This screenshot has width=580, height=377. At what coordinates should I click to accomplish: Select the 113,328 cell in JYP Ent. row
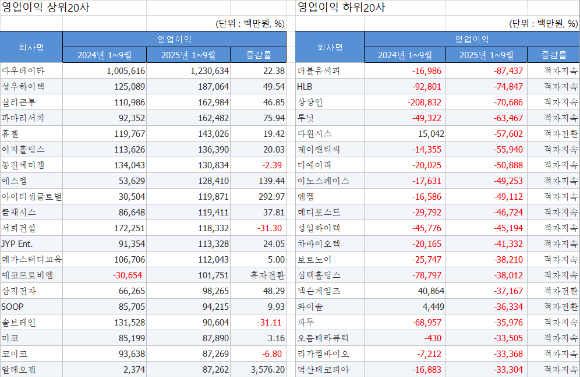pos(189,244)
